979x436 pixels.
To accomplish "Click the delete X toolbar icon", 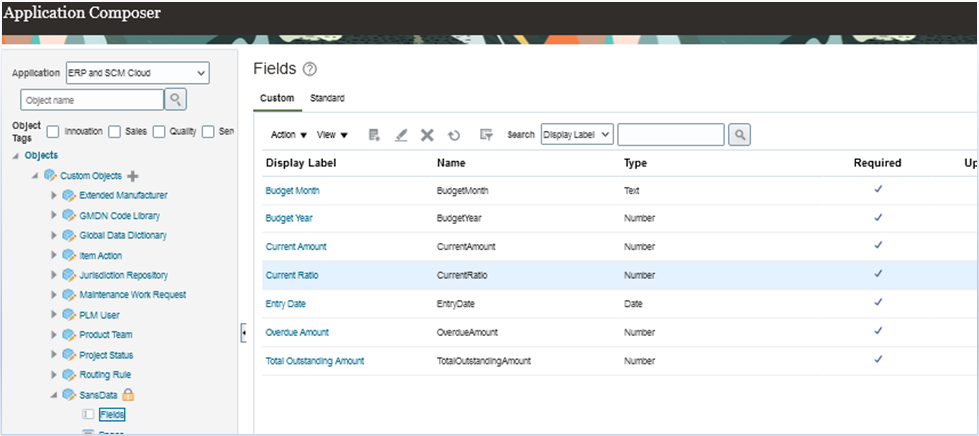I will point(427,134).
